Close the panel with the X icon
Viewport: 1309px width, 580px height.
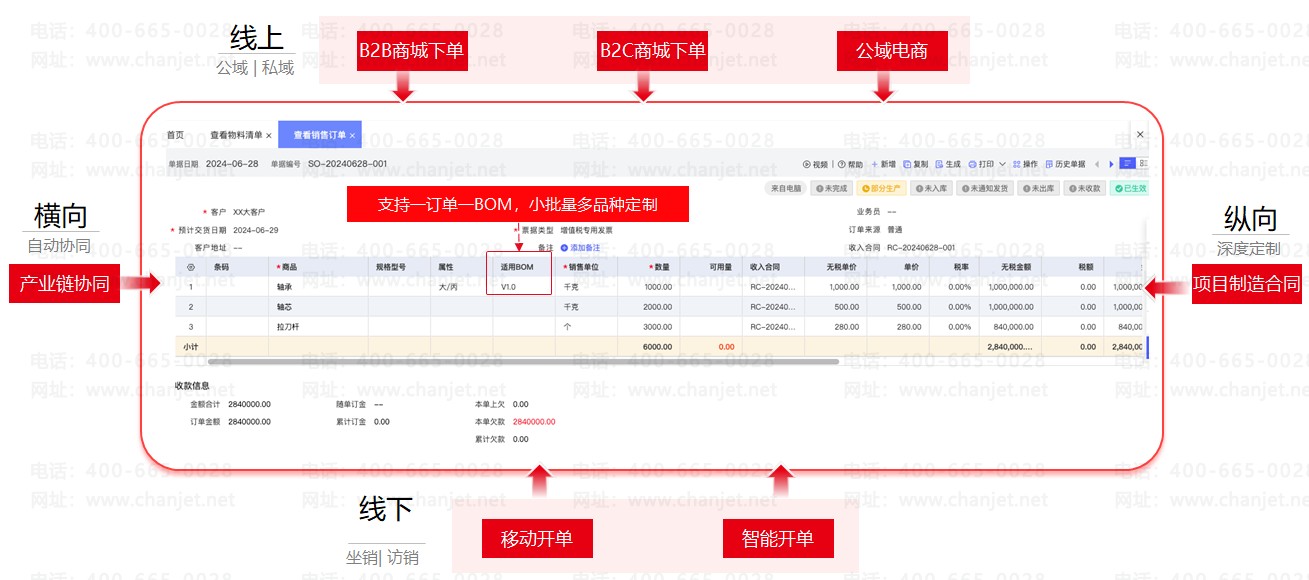(x=1140, y=134)
